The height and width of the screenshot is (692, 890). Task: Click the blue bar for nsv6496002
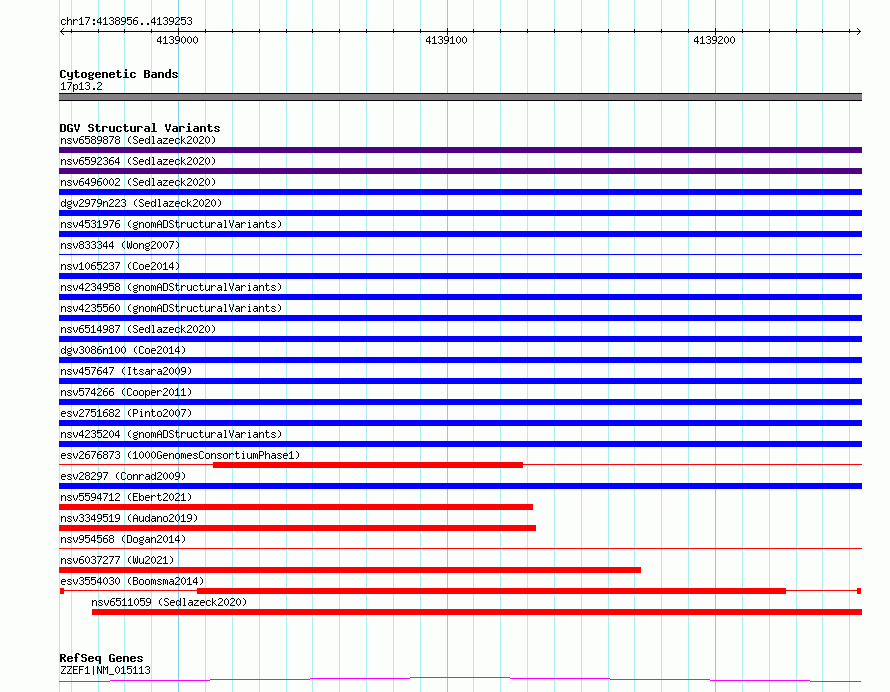[x=460, y=192]
